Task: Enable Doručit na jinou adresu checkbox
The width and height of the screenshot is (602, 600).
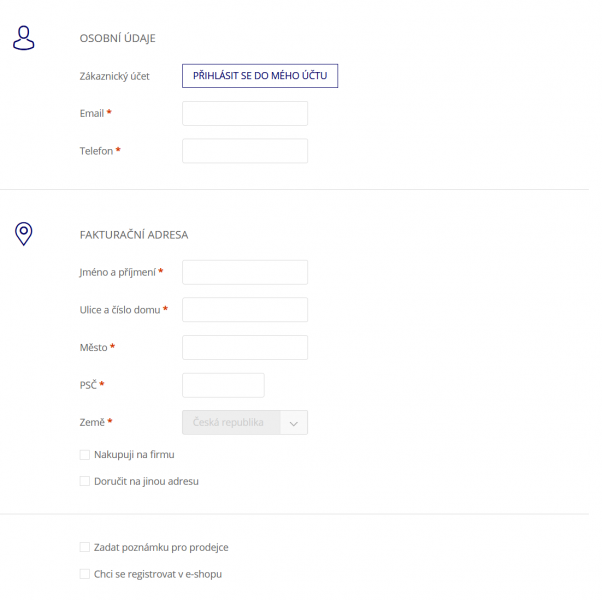Action: 84,481
